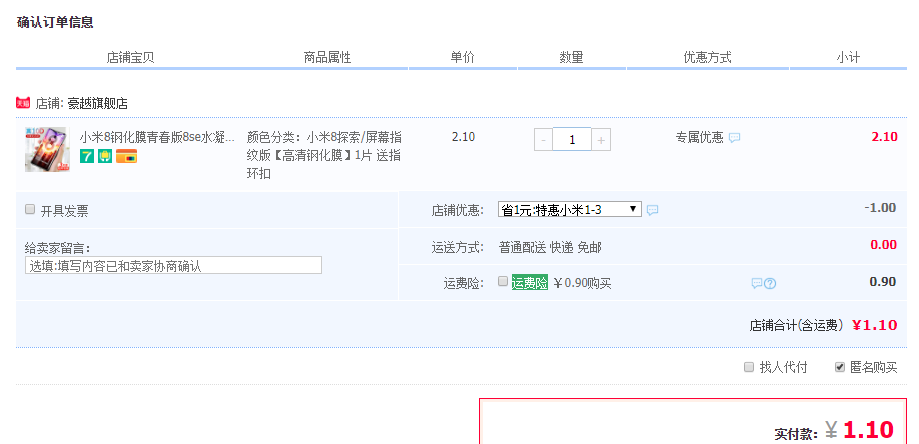Viewport: 919px width, 444px height.
Task: Open the comment bubble beside the 店铺优惠 dropdown
Action: pos(652,210)
